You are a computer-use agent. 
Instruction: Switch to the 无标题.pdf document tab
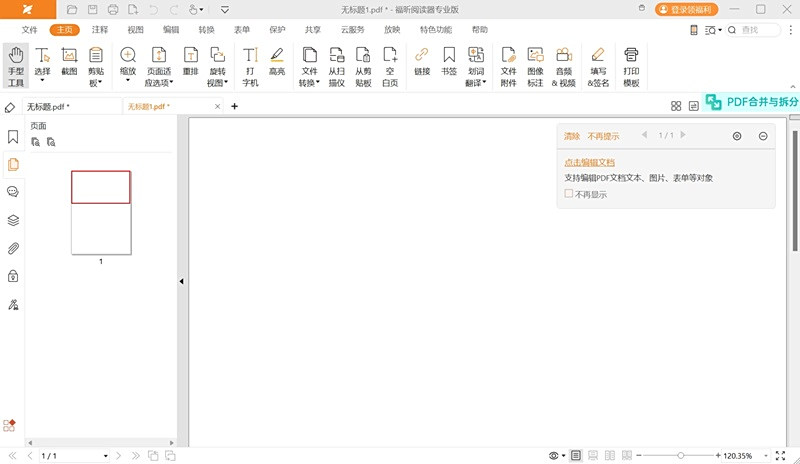click(46, 106)
